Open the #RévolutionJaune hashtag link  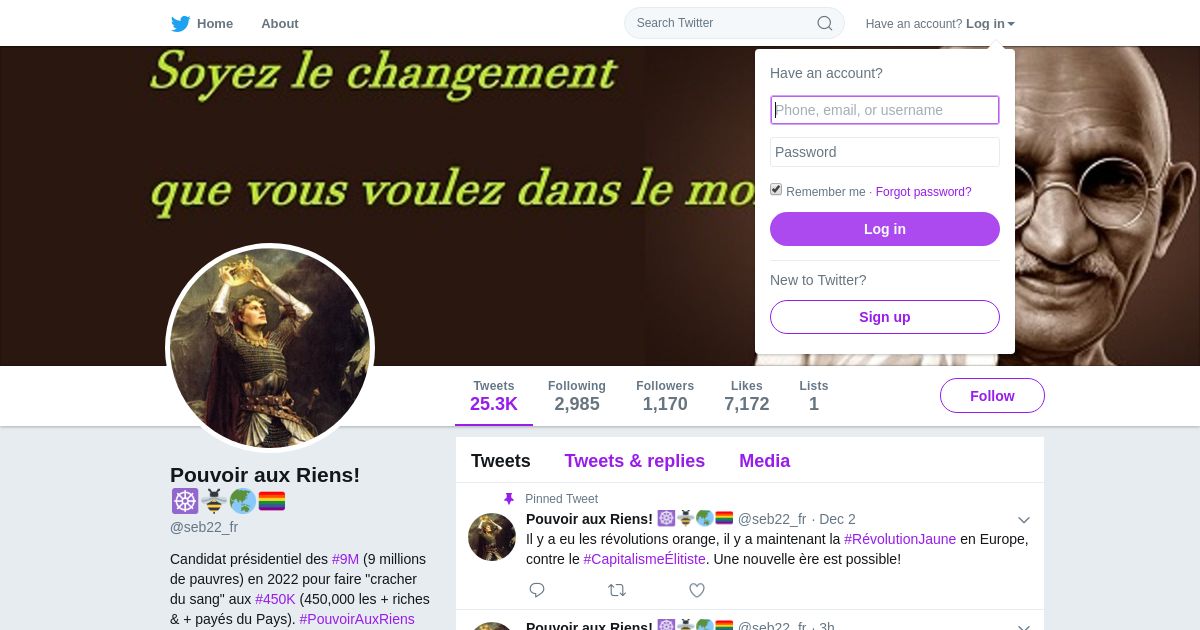pyautogui.click(x=900, y=539)
